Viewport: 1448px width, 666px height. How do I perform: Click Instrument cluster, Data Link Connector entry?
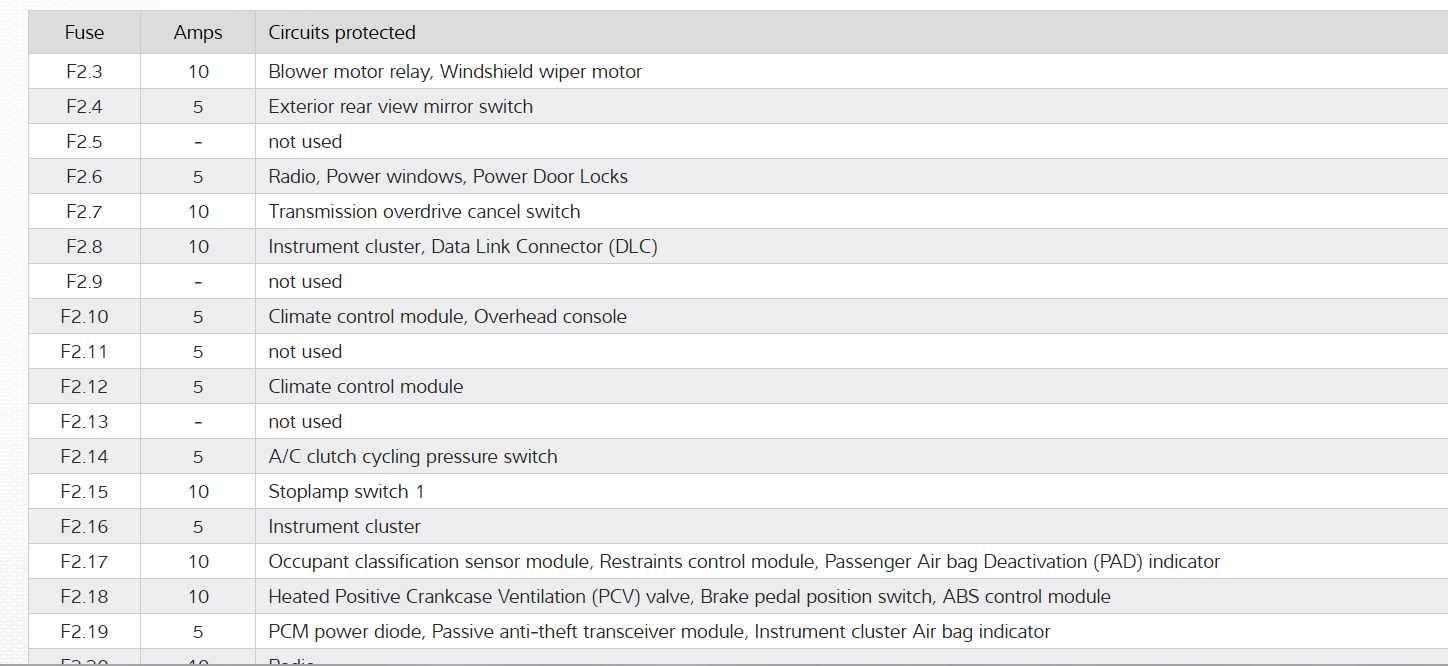click(x=463, y=247)
